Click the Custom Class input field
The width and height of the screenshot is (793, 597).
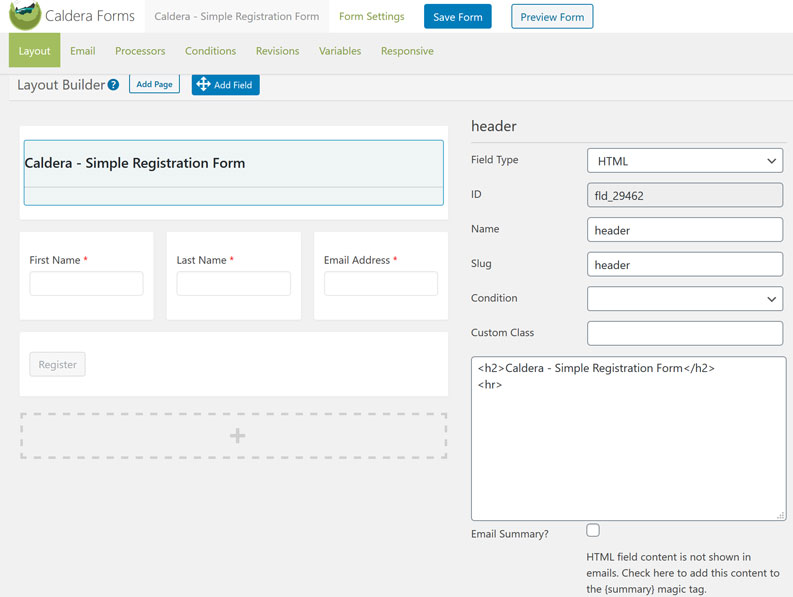point(685,333)
